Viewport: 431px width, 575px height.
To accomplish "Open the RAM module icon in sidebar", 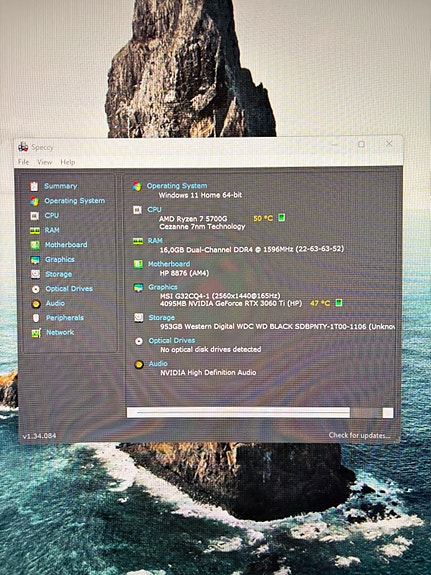I will pos(34,230).
